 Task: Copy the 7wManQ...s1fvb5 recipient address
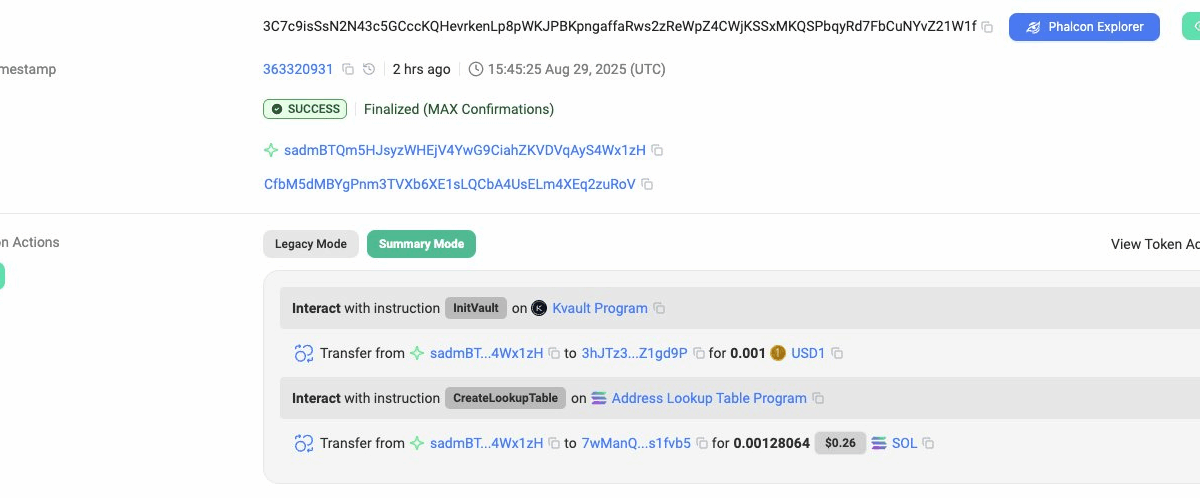[x=702, y=443]
